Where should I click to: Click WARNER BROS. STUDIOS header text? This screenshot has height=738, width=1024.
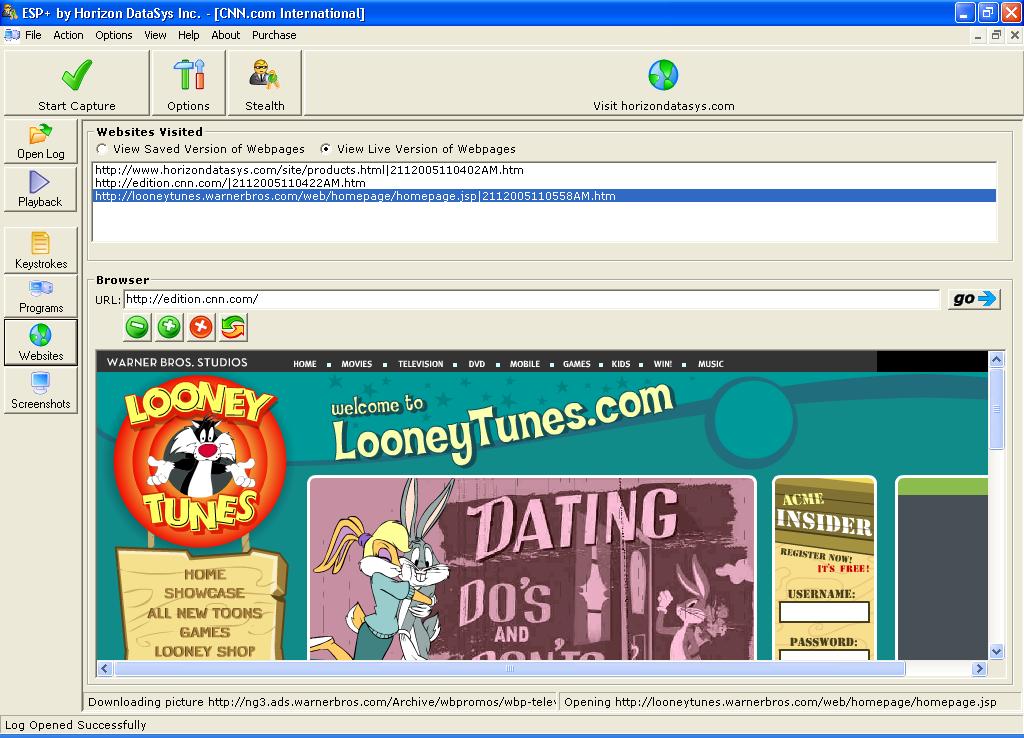[177, 362]
